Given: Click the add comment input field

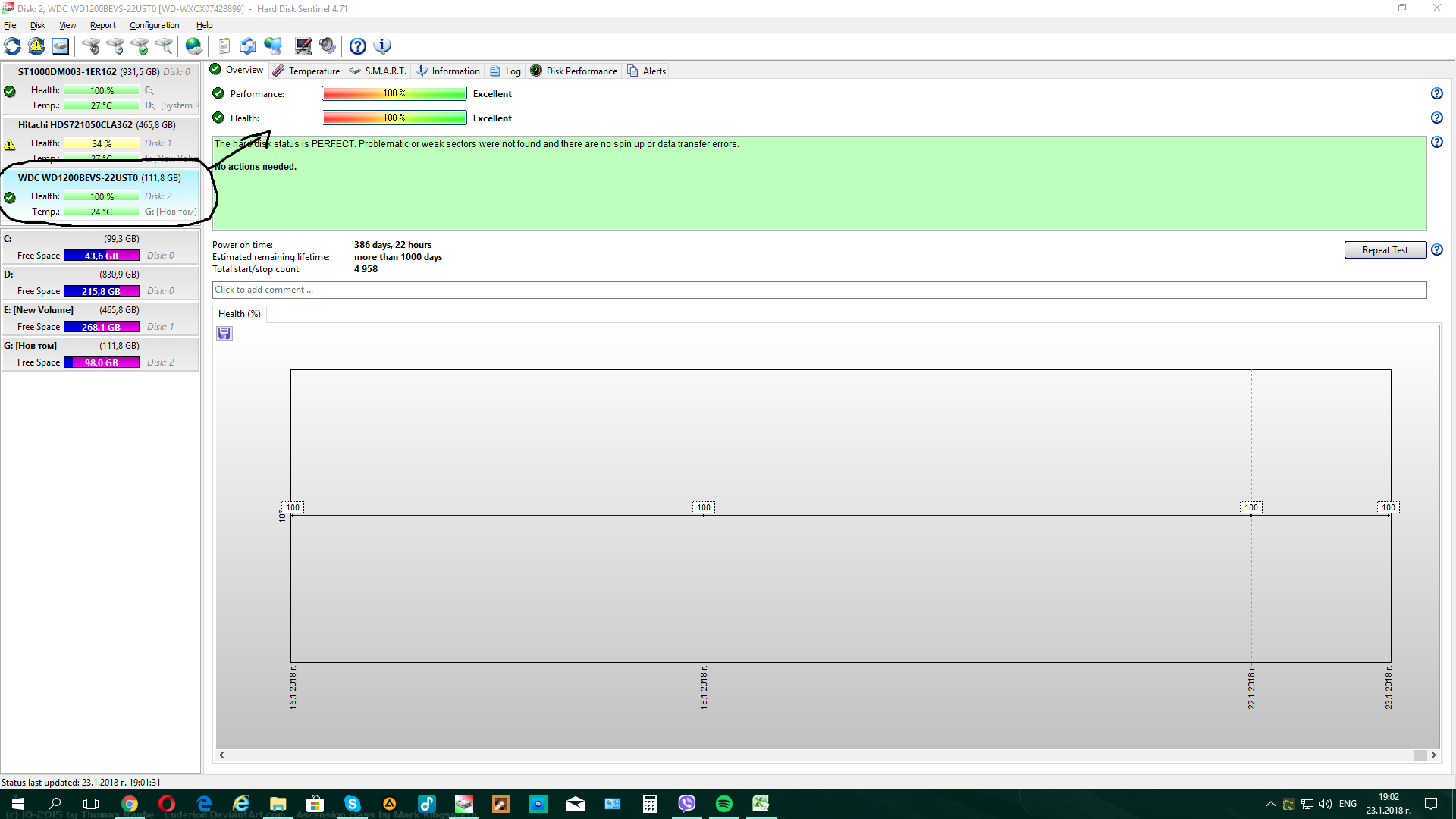Looking at the screenshot, I should pos(819,290).
